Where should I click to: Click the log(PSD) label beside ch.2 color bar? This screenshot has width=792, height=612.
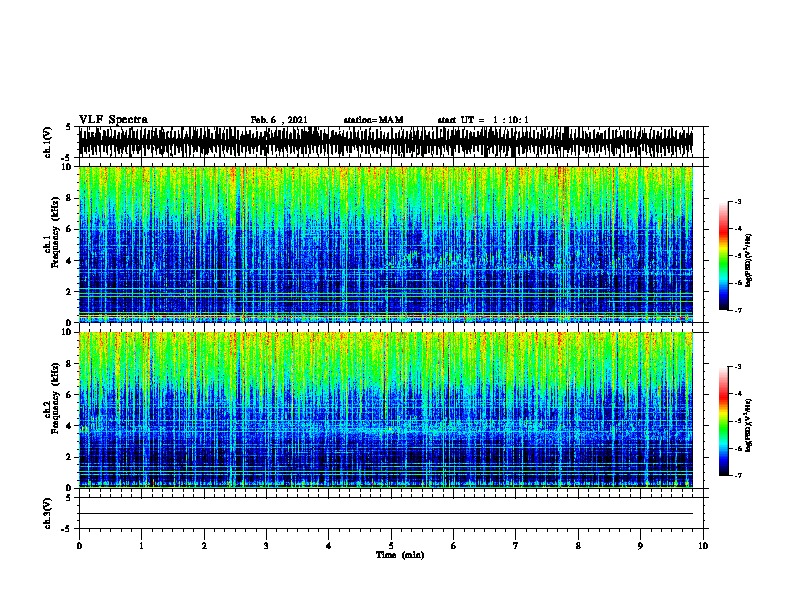[x=748, y=425]
